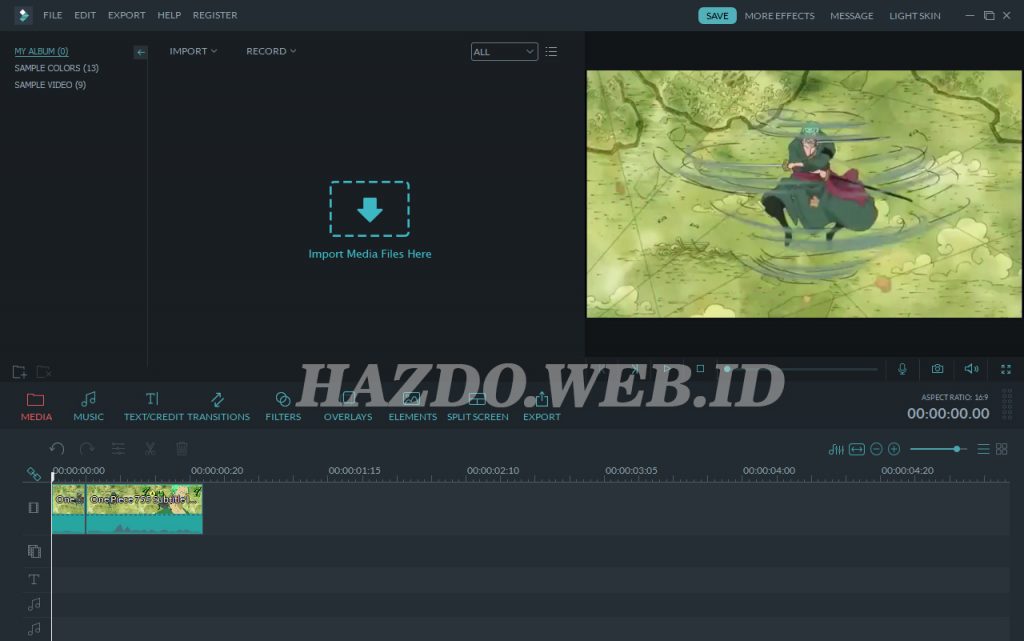Click the second music track icon
Viewport: 1024px width, 641px height.
[x=34, y=629]
